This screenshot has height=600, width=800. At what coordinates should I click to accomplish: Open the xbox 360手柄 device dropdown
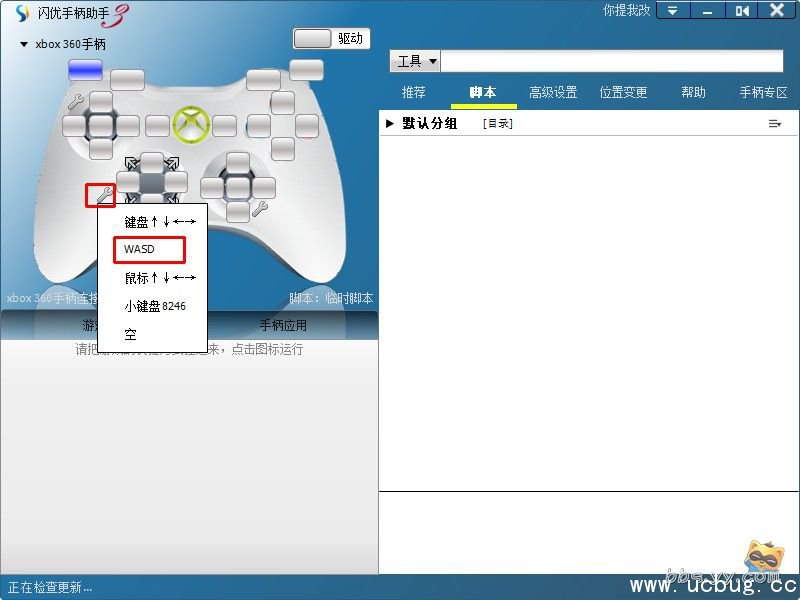23,44
